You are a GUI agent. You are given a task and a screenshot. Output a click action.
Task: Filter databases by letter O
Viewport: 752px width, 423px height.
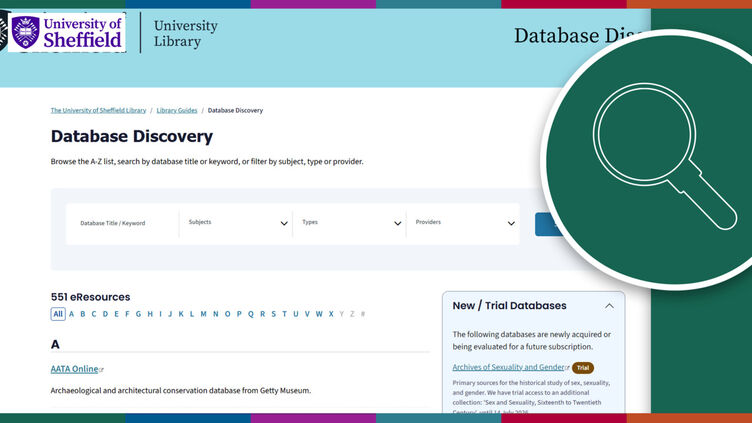227,314
